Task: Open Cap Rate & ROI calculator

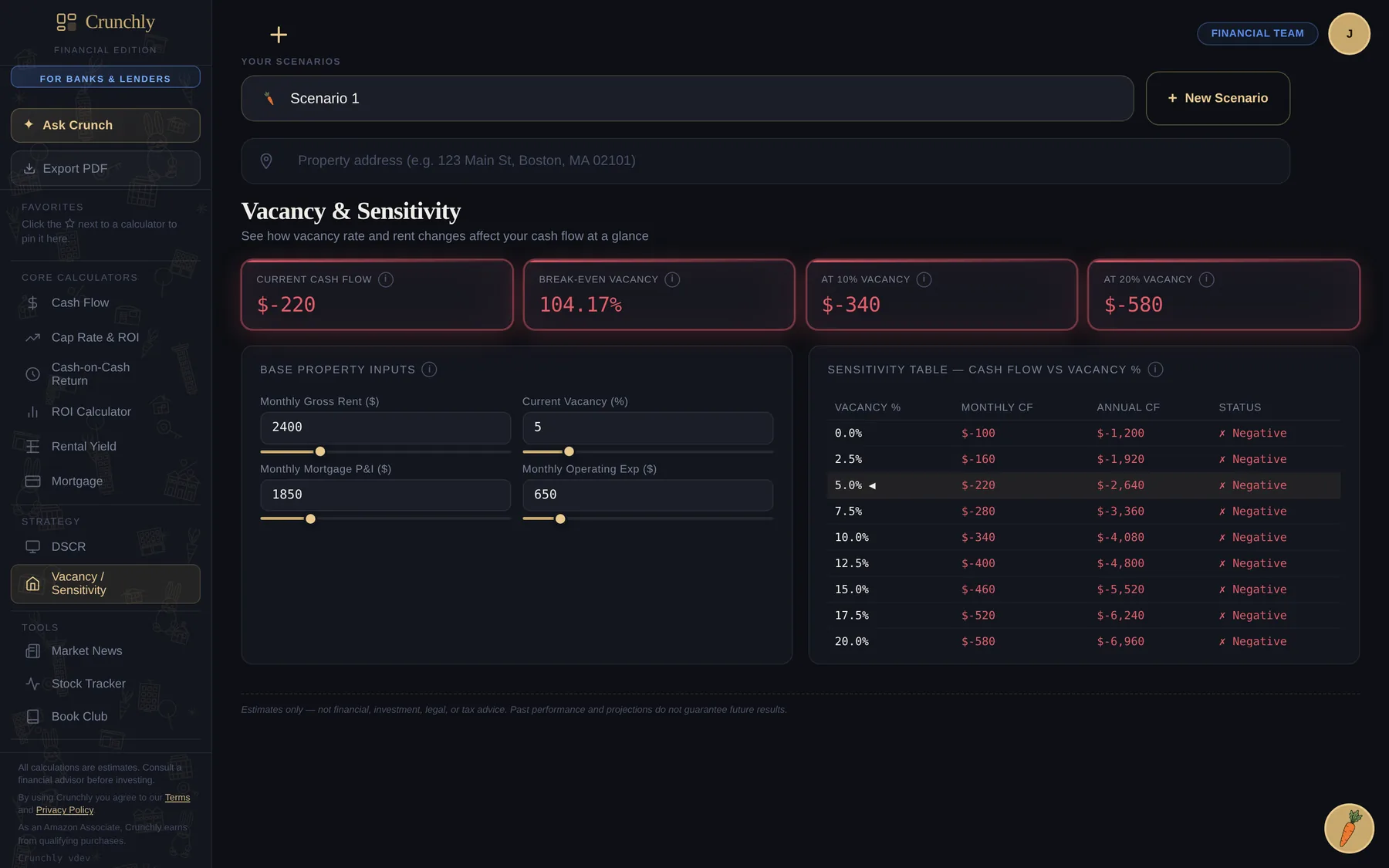Action: point(105,337)
